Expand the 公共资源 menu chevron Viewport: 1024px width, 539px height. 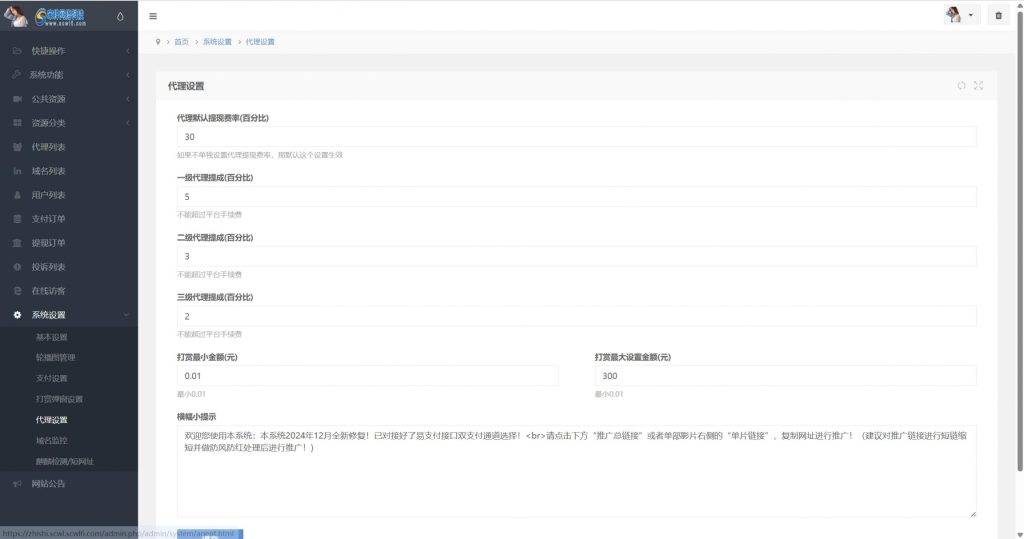(x=127, y=99)
